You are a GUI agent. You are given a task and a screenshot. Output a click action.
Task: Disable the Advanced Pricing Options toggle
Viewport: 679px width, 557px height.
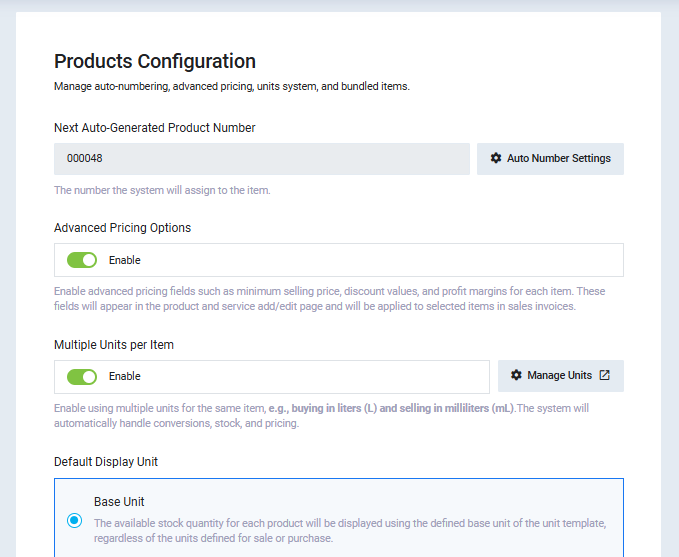(82, 260)
